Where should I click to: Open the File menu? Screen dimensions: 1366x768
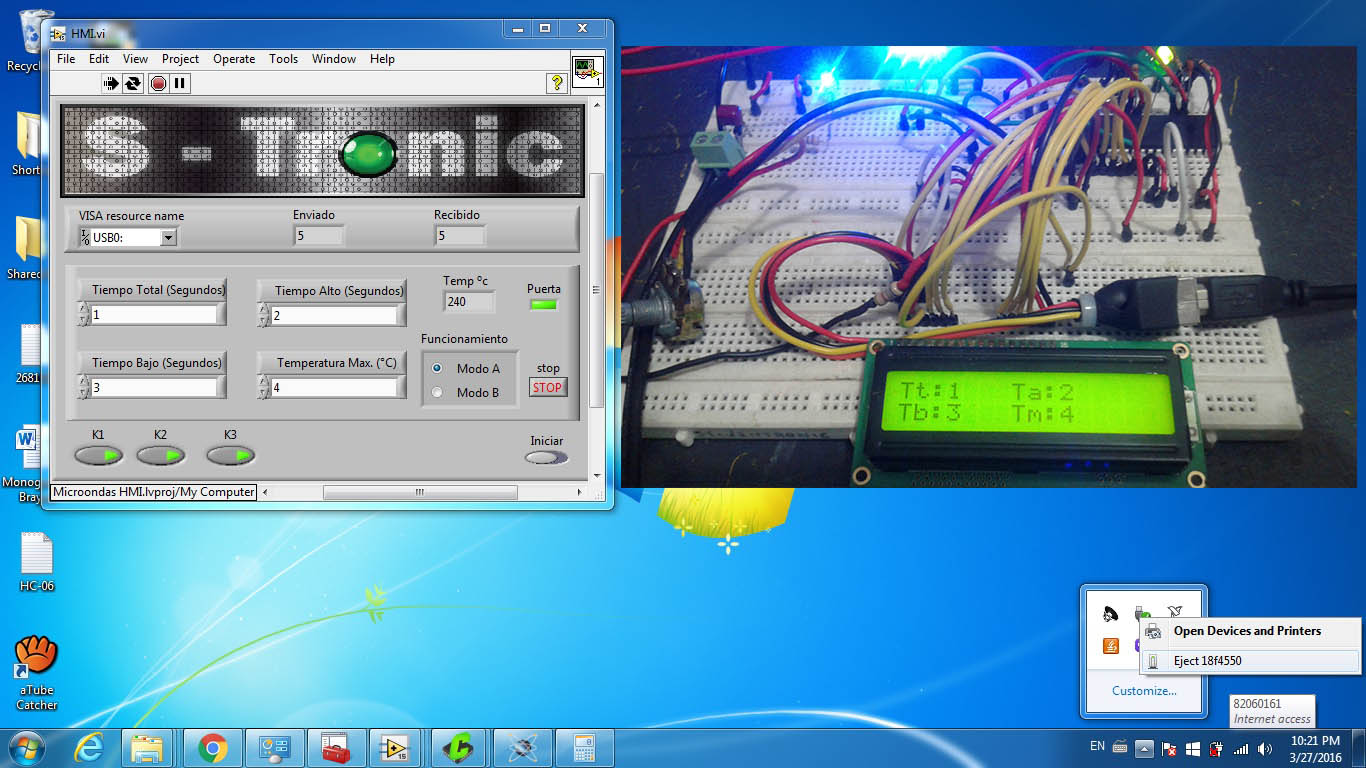[x=66, y=59]
